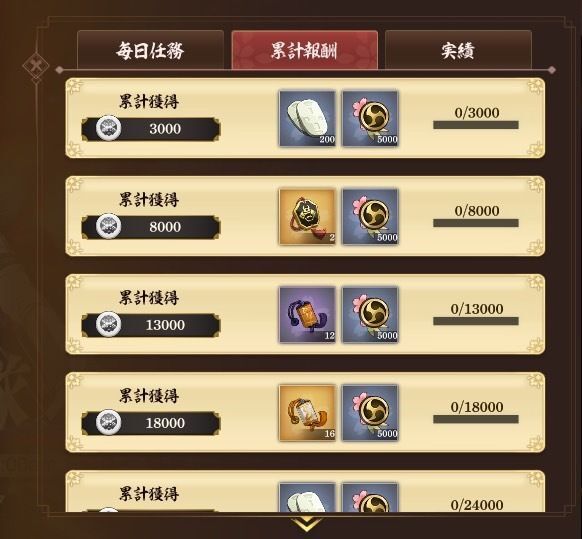This screenshot has height=539, width=582.
Task: Click the crossed tools emblem at the panel's left corner
Action: point(36,66)
